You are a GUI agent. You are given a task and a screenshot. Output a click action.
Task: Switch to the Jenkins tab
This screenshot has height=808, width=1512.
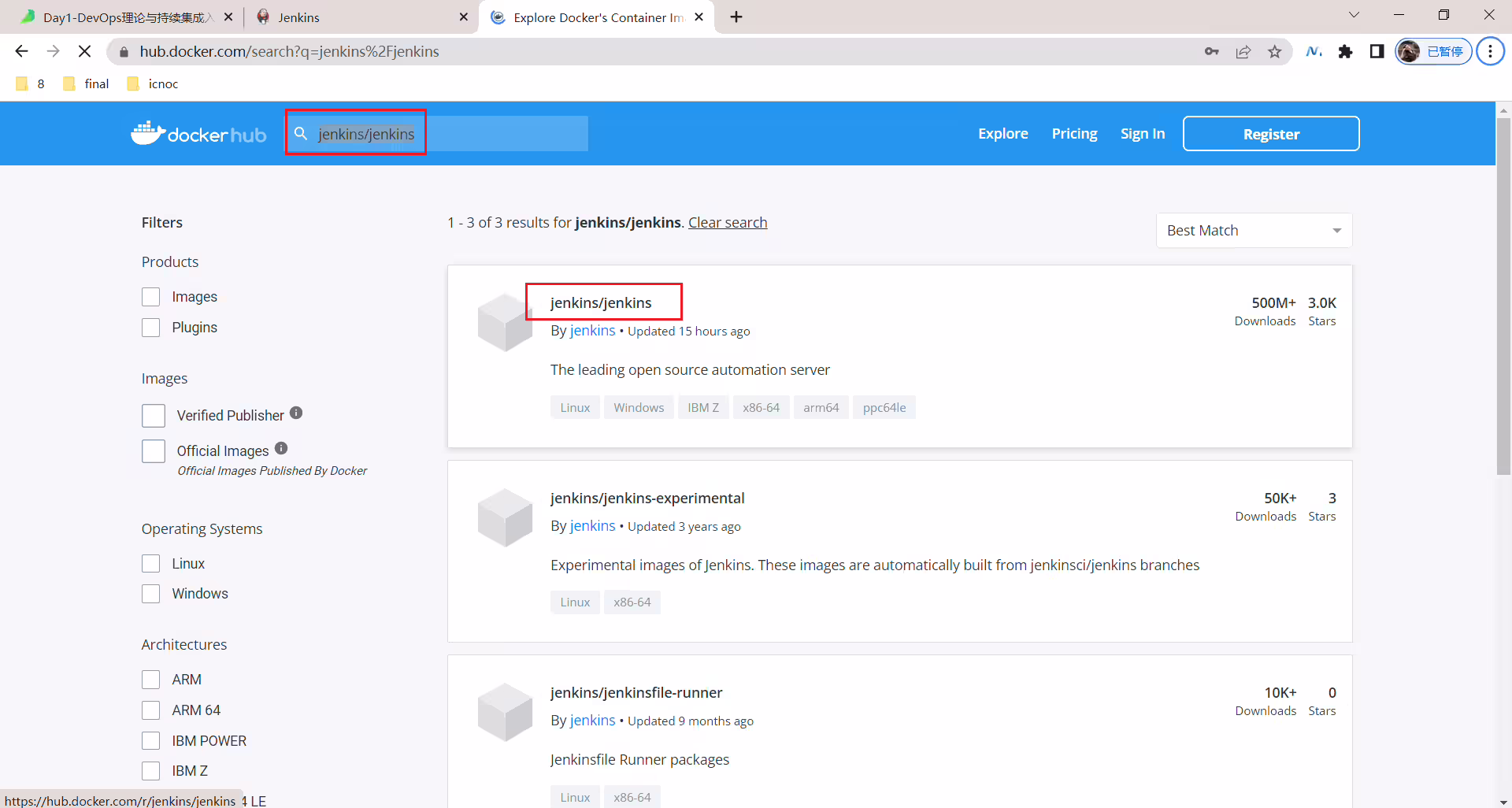coord(358,17)
